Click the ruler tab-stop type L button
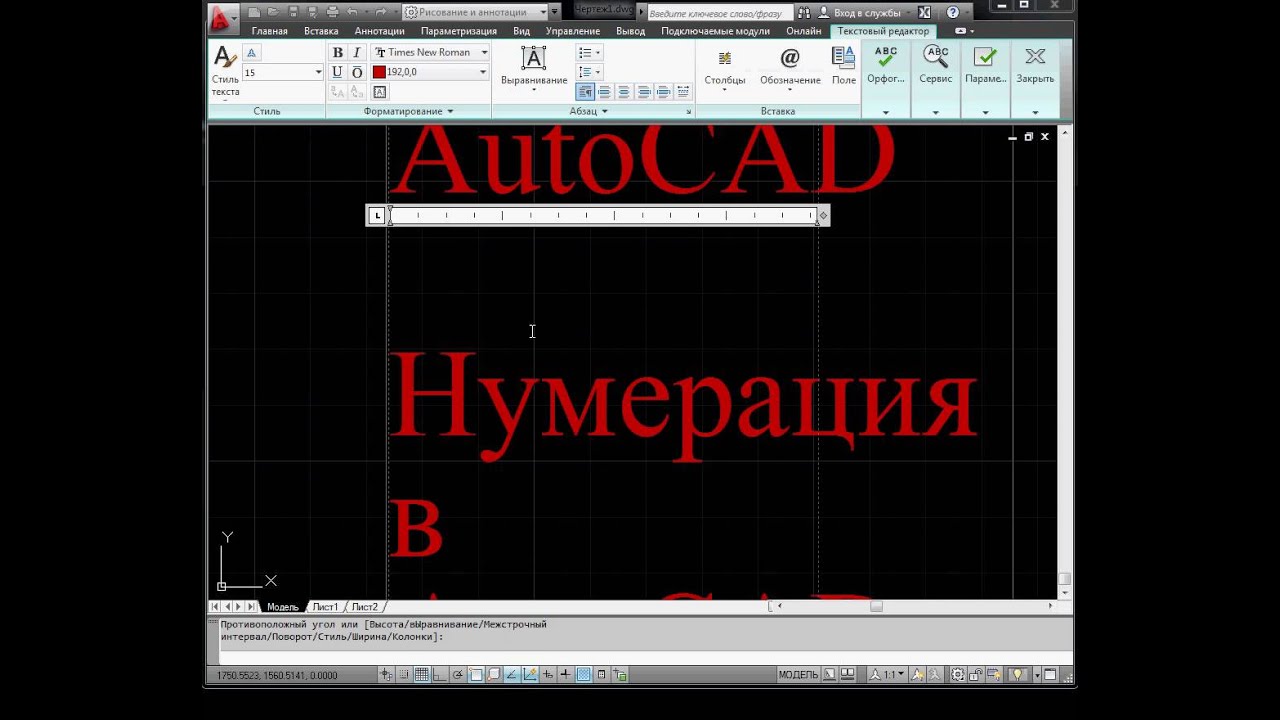Viewport: 1280px width, 720px height. click(377, 215)
